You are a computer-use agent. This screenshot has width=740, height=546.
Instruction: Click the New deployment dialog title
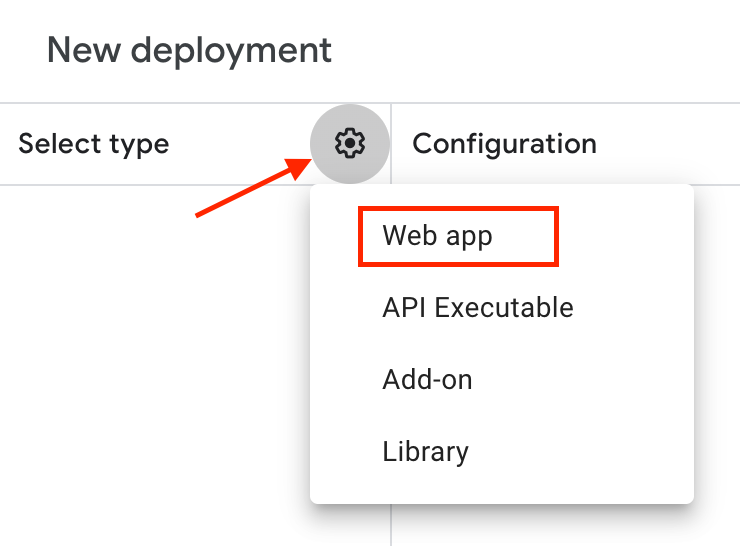189,49
